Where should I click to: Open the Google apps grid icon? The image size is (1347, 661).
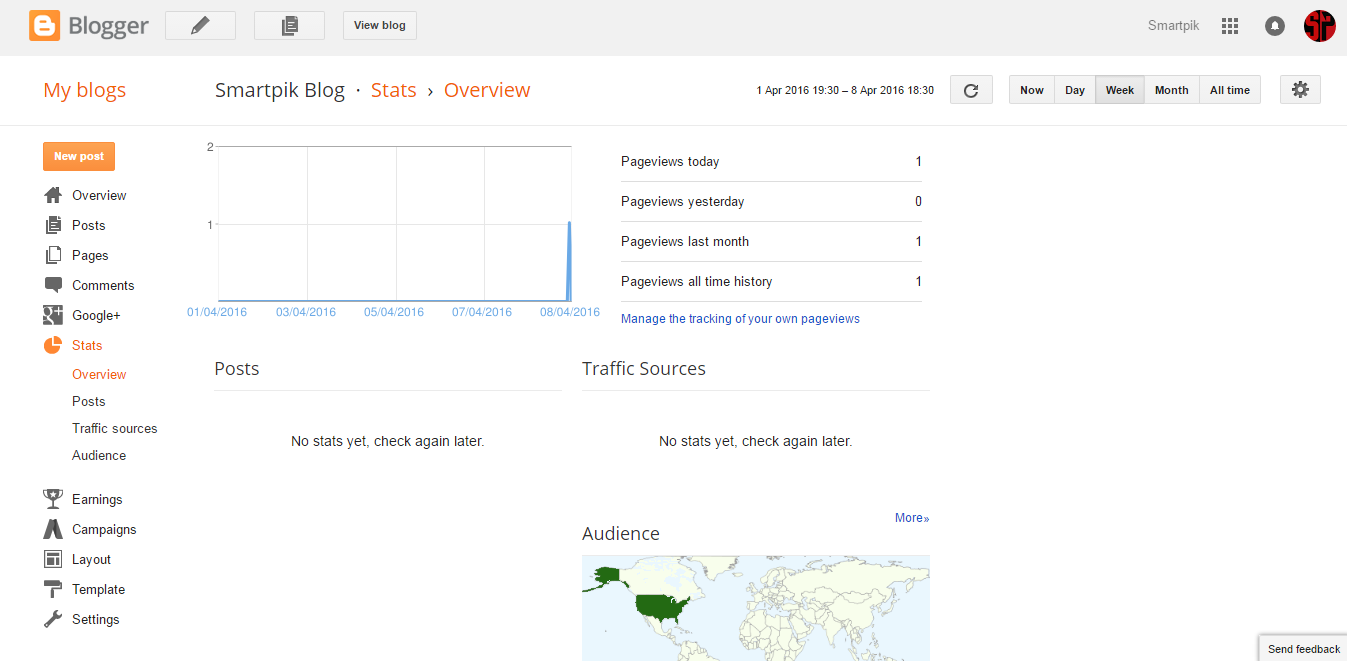click(x=1230, y=26)
